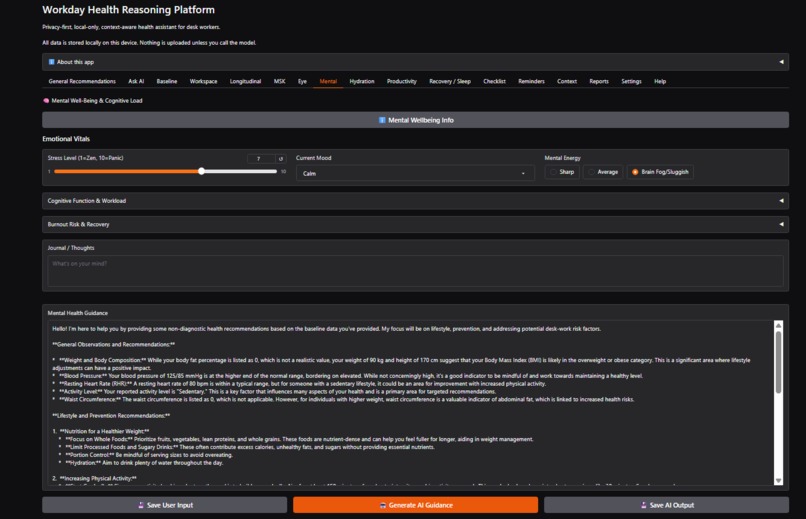806x519 pixels.
Task: Switch to the Checklist tab
Action: (x=494, y=81)
